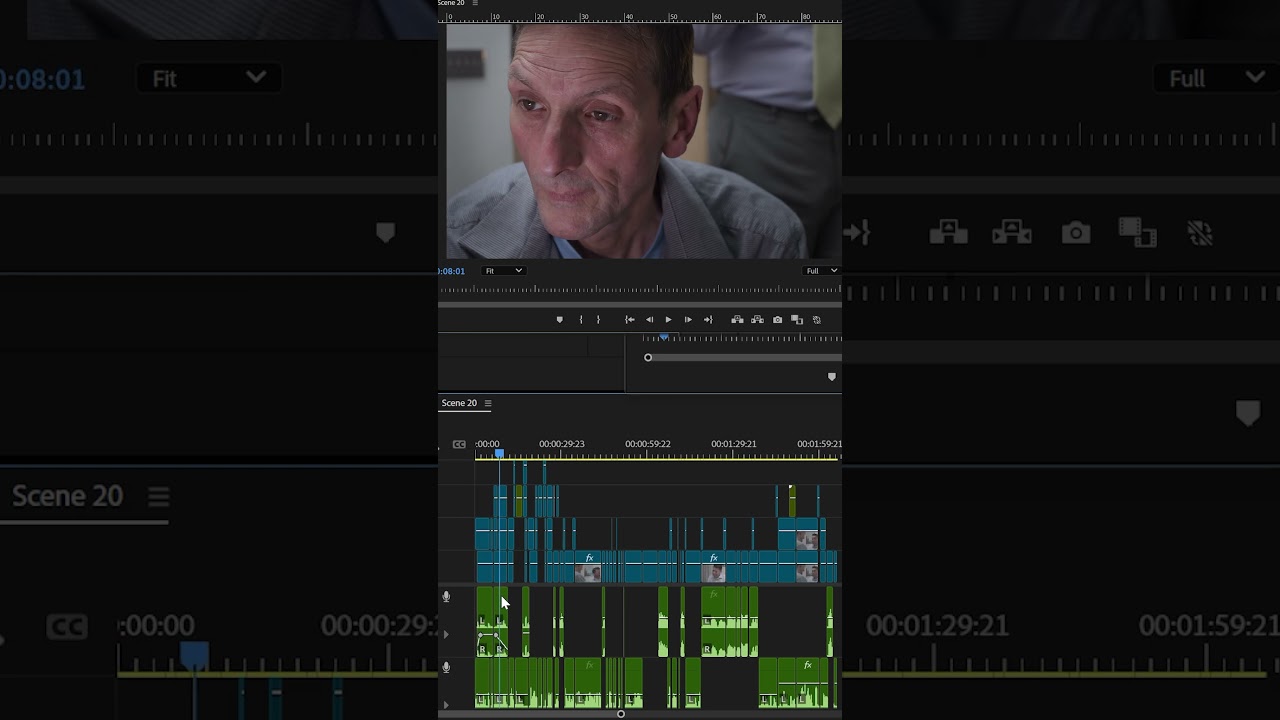Viewport: 1280px width, 720px height.
Task: Open the Program Monitor Scene 20 panel menu
Action: pyautogui.click(x=475, y=3)
